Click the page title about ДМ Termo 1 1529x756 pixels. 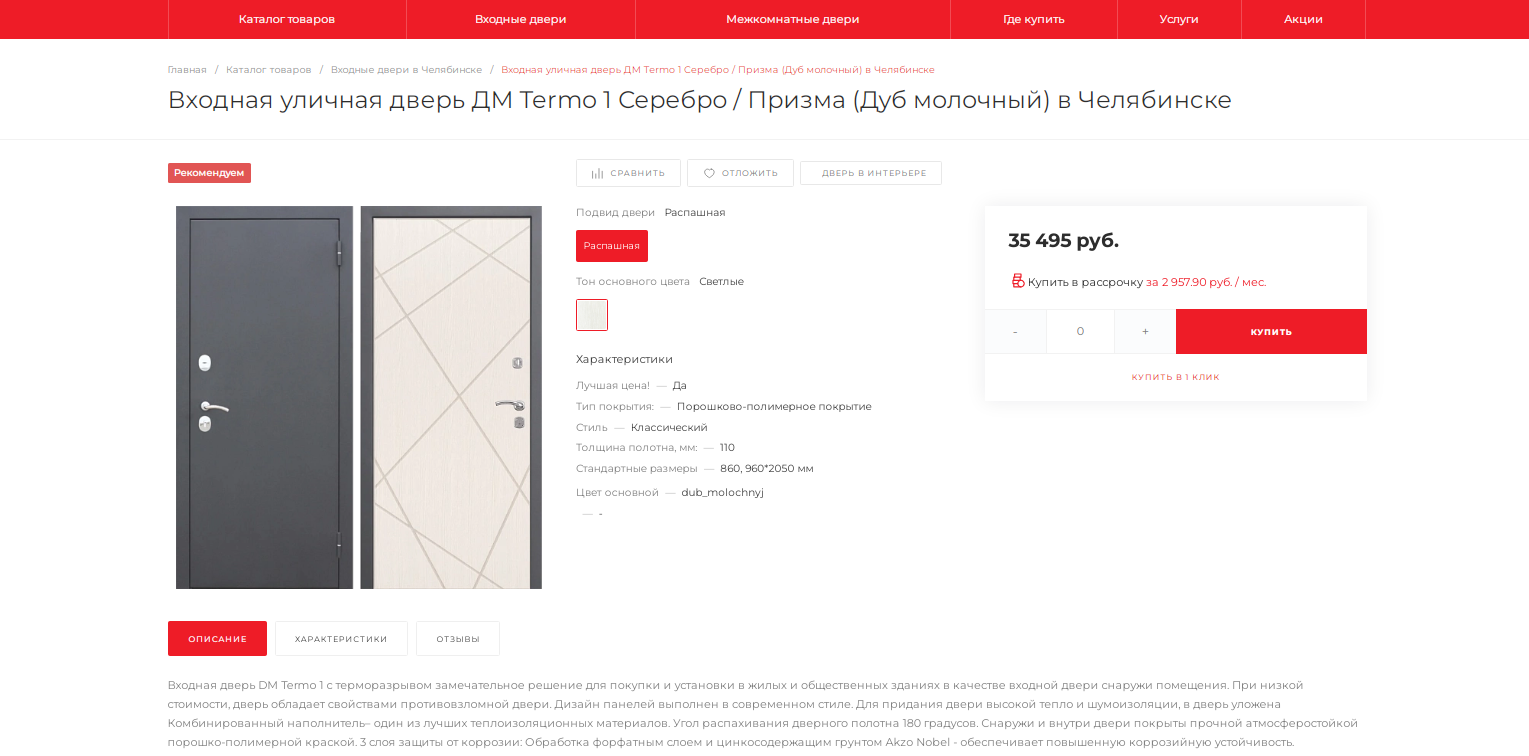[700, 100]
